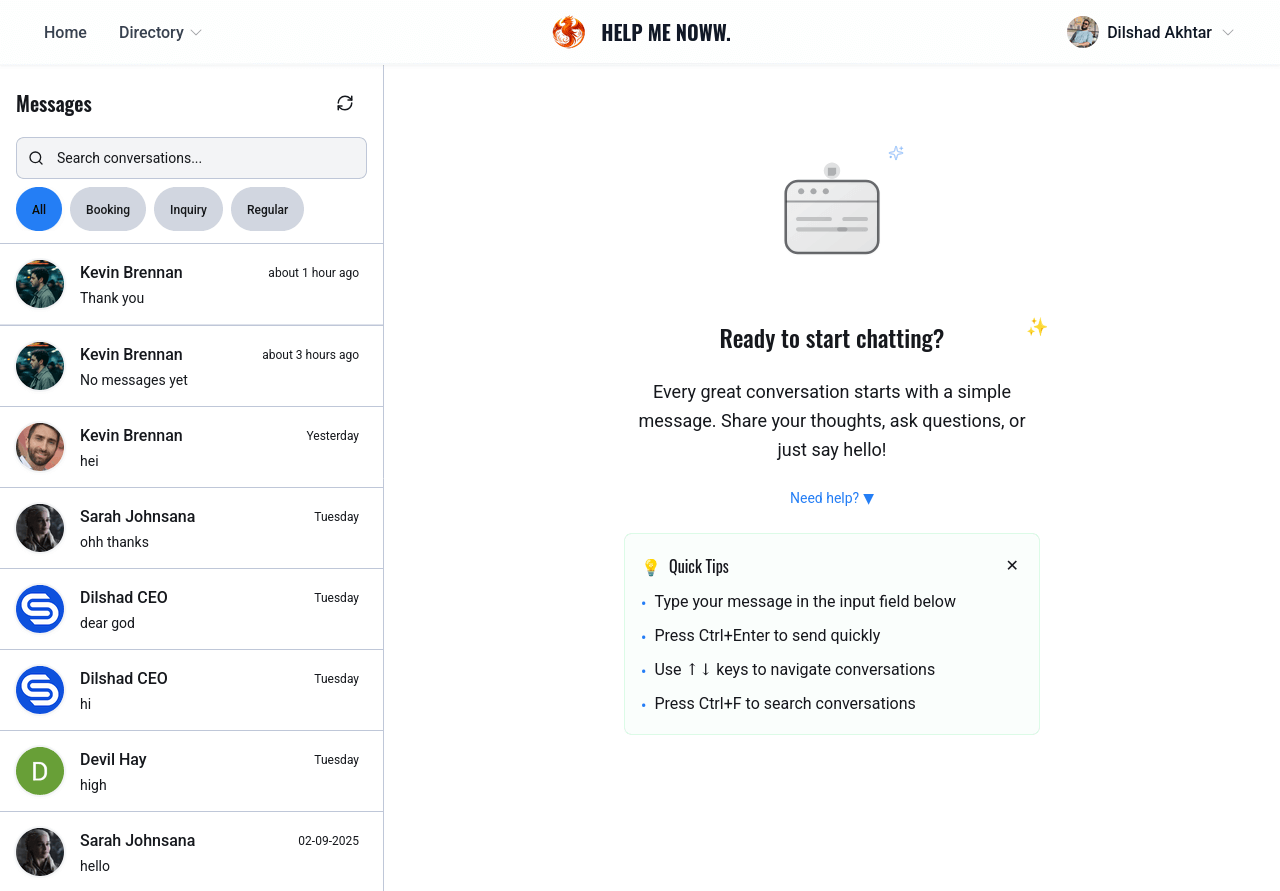Close the Quick Tips panel
The image size is (1280, 891).
pyautogui.click(x=1012, y=565)
